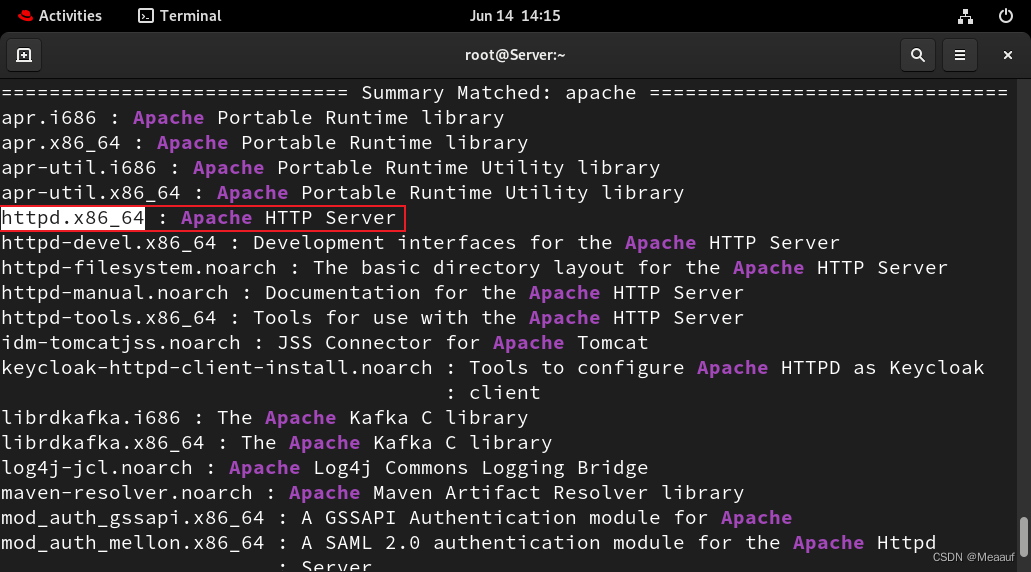Click the mod_auth_gssapi.x86_64 package name
Screen dimensions: 1031x572
[x=133, y=517]
